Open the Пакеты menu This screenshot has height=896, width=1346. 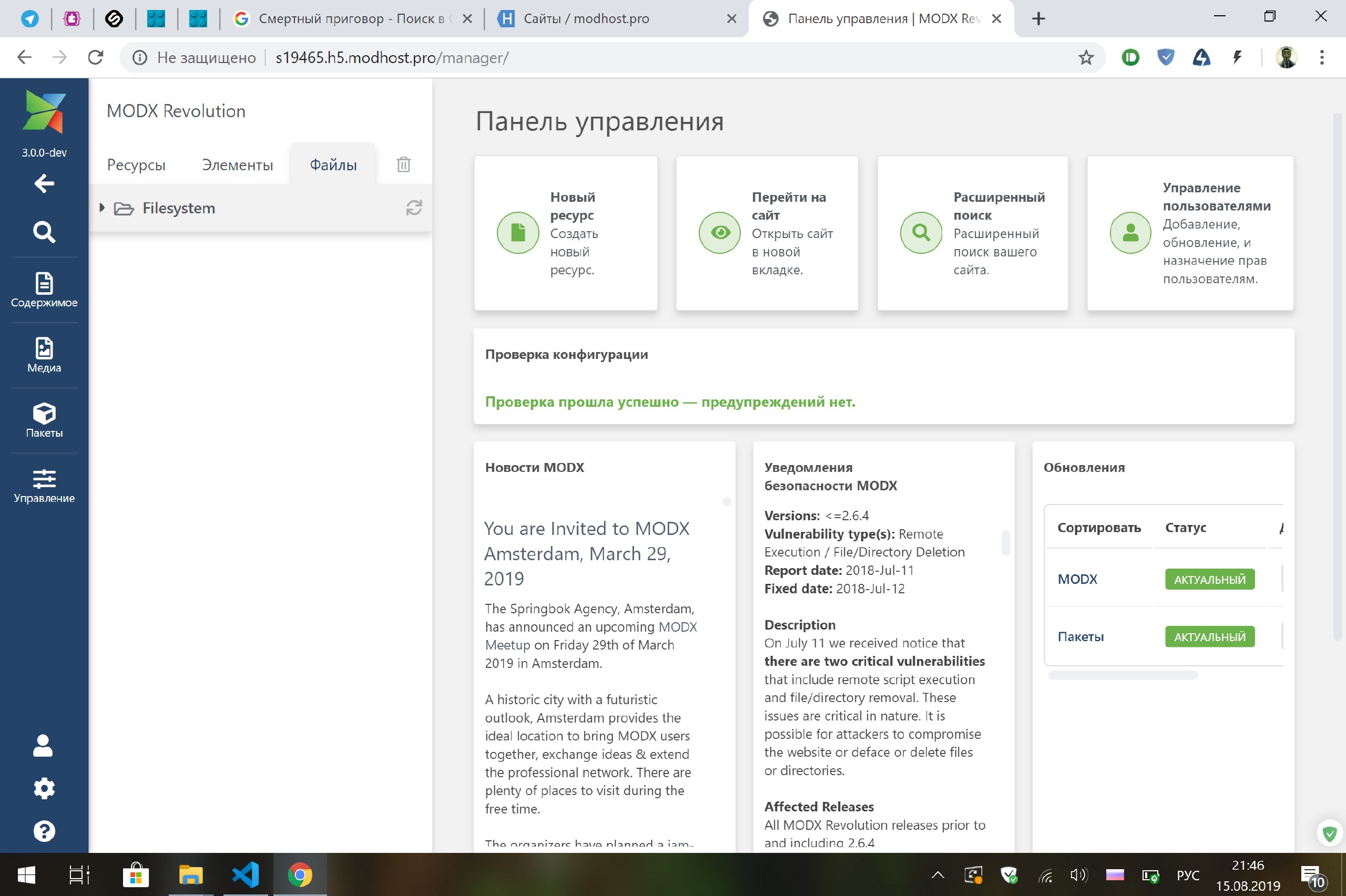(x=44, y=420)
